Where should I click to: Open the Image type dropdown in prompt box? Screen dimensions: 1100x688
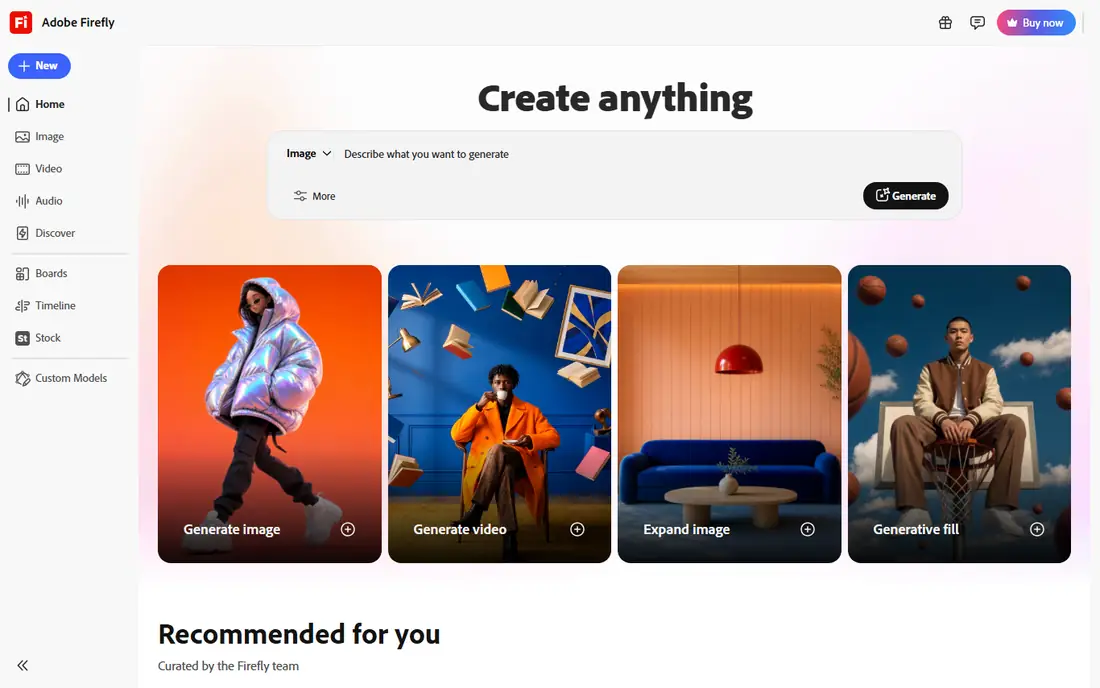(309, 154)
